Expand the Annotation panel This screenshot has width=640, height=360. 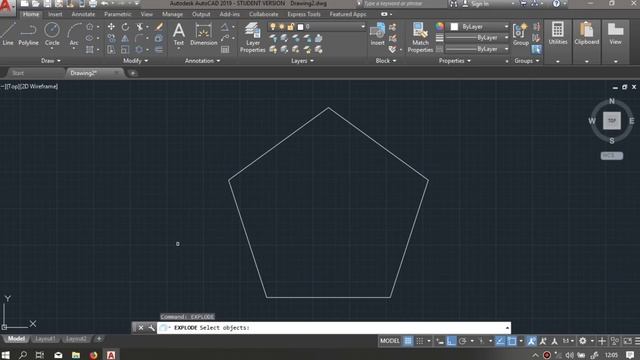click(202, 60)
